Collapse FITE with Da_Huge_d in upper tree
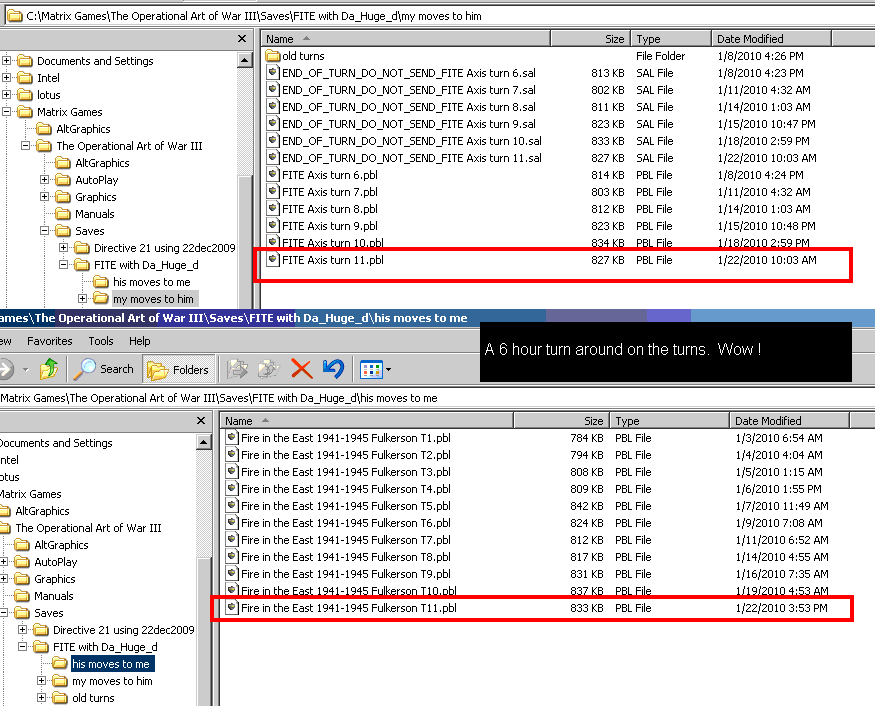The width and height of the screenshot is (875, 706). 64,265
